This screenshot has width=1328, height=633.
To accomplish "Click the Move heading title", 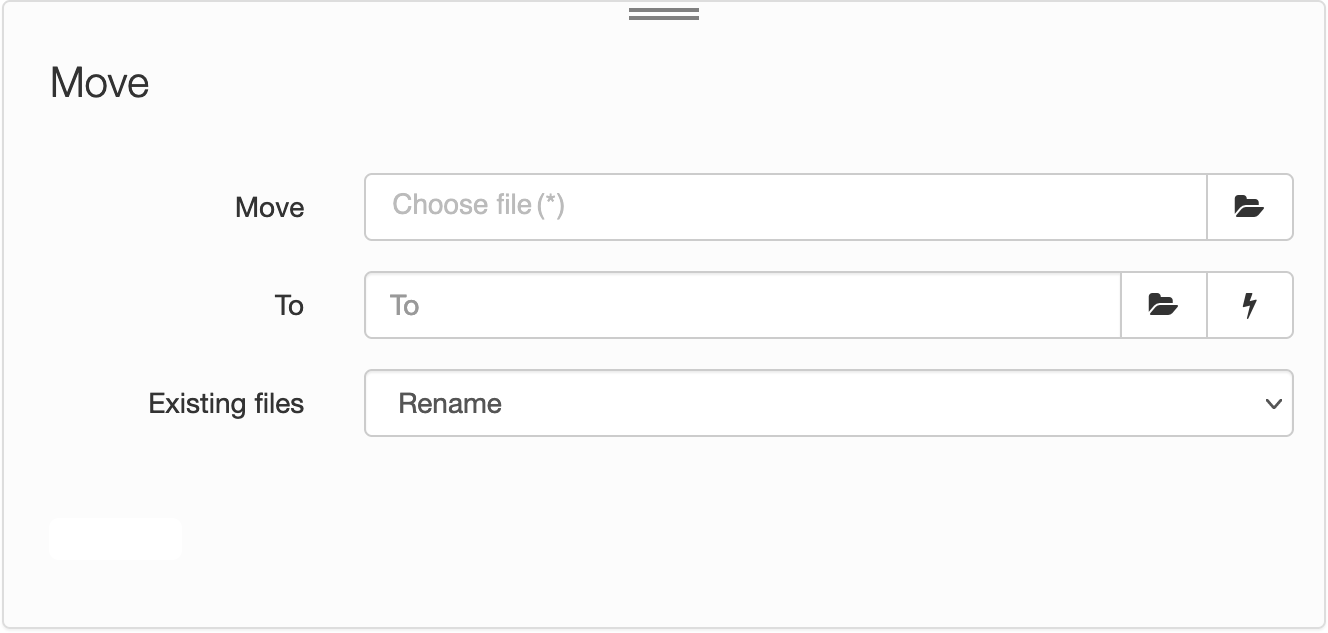I will tap(100, 82).
